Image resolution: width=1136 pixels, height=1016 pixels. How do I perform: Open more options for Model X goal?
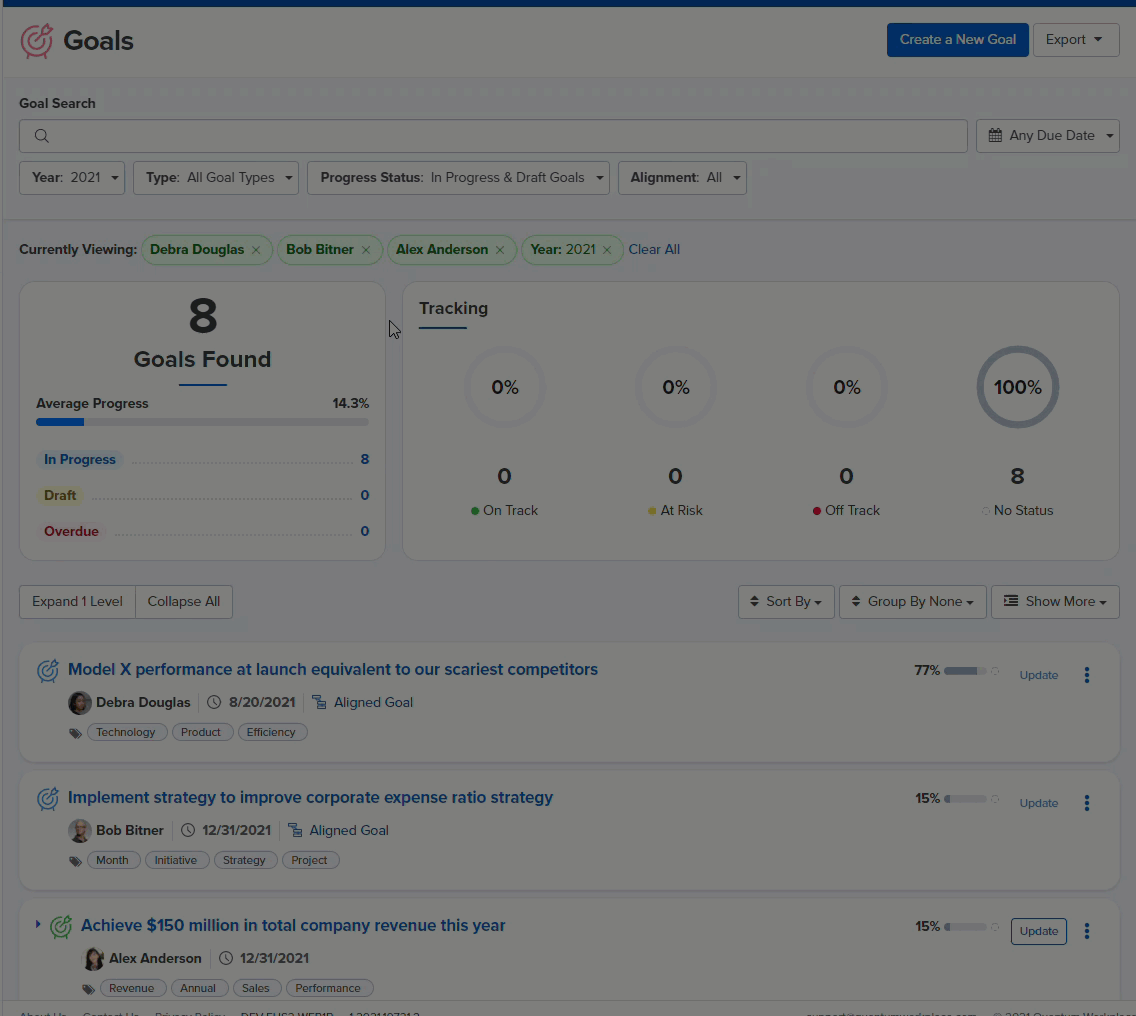(x=1087, y=675)
